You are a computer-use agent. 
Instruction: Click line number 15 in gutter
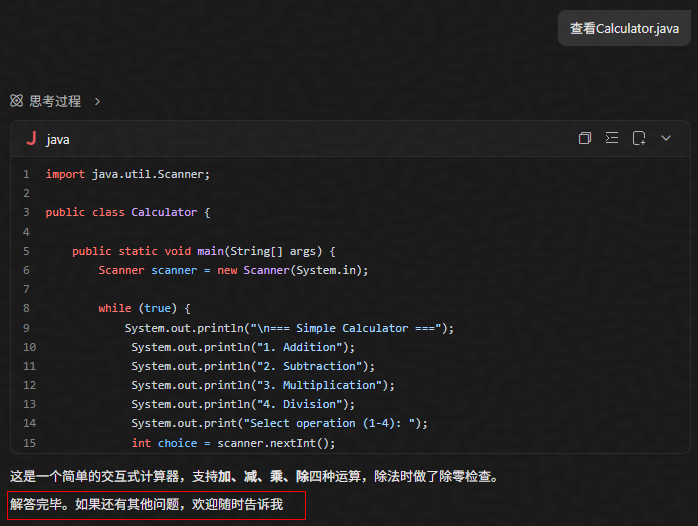coord(29,443)
